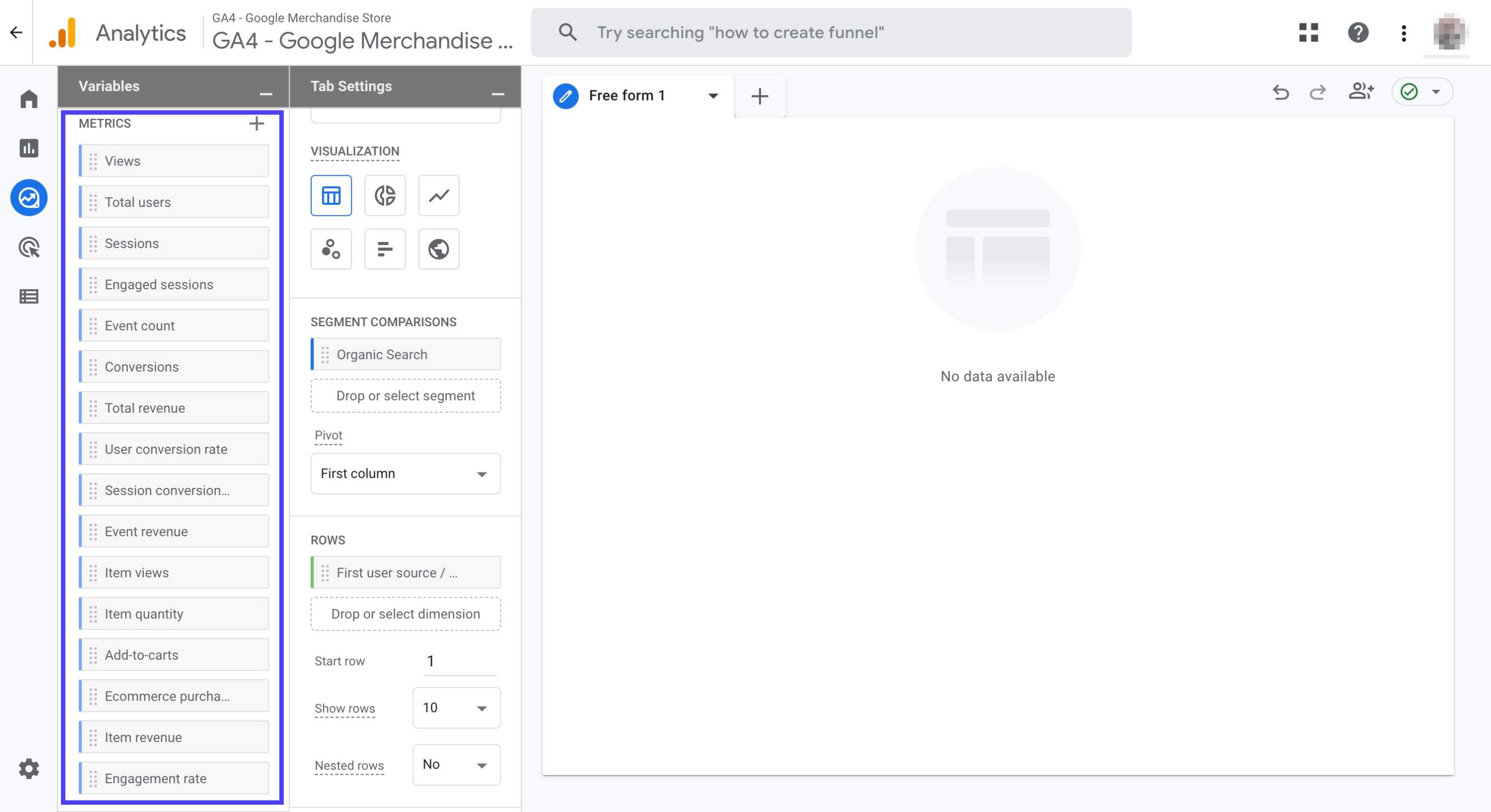Open the Advertising cursor icon

29,248
